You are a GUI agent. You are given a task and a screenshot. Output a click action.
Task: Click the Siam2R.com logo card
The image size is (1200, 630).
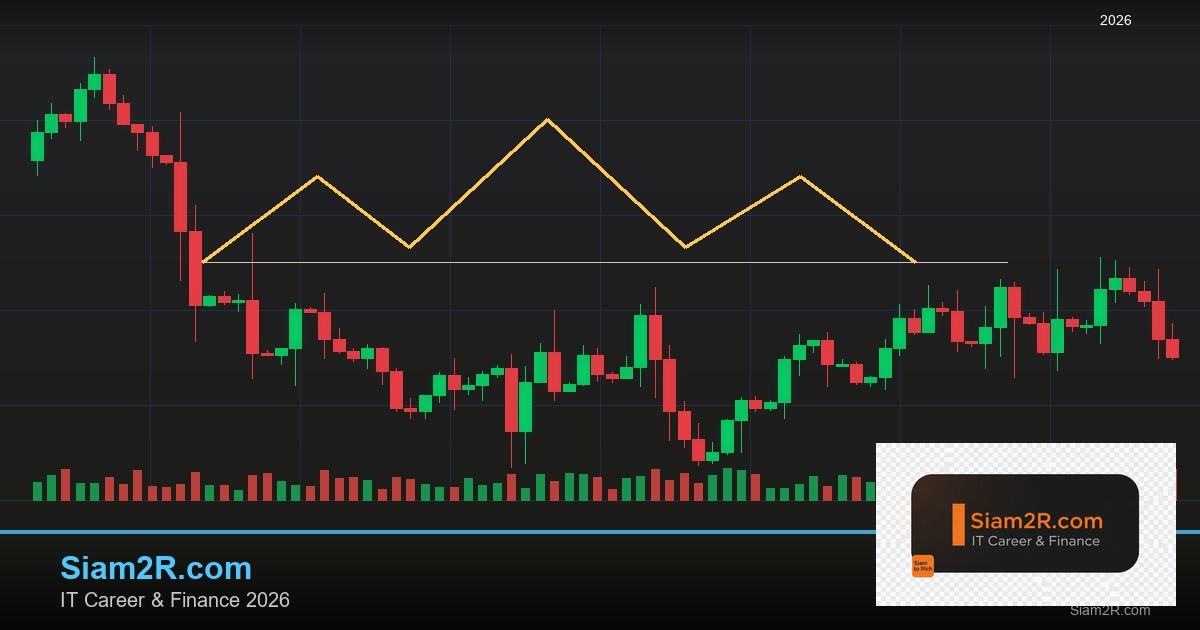click(1025, 523)
